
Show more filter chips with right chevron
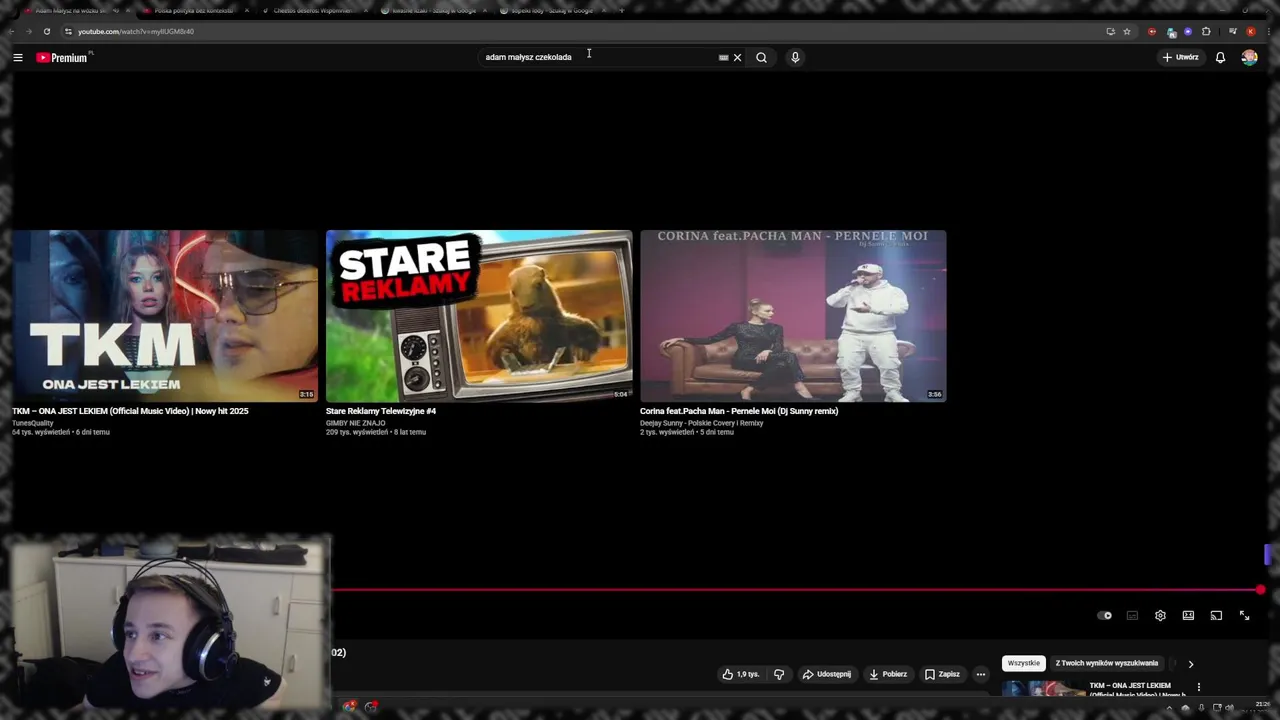coord(1190,664)
